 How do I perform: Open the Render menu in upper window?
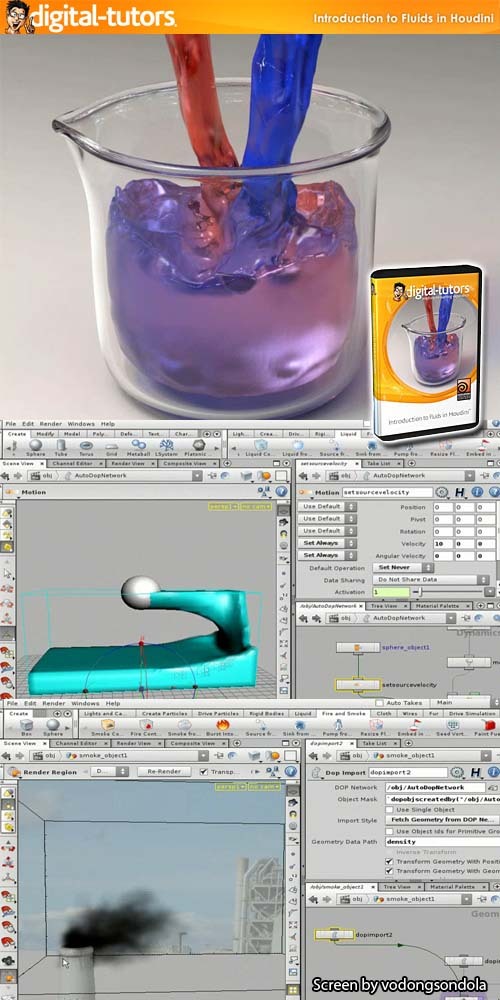[51, 423]
